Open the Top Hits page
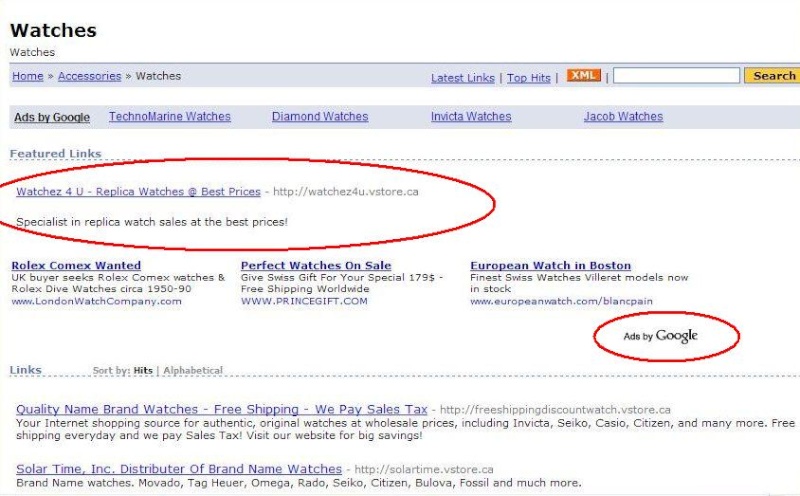Screen dimensions: 800x496 pos(529,78)
